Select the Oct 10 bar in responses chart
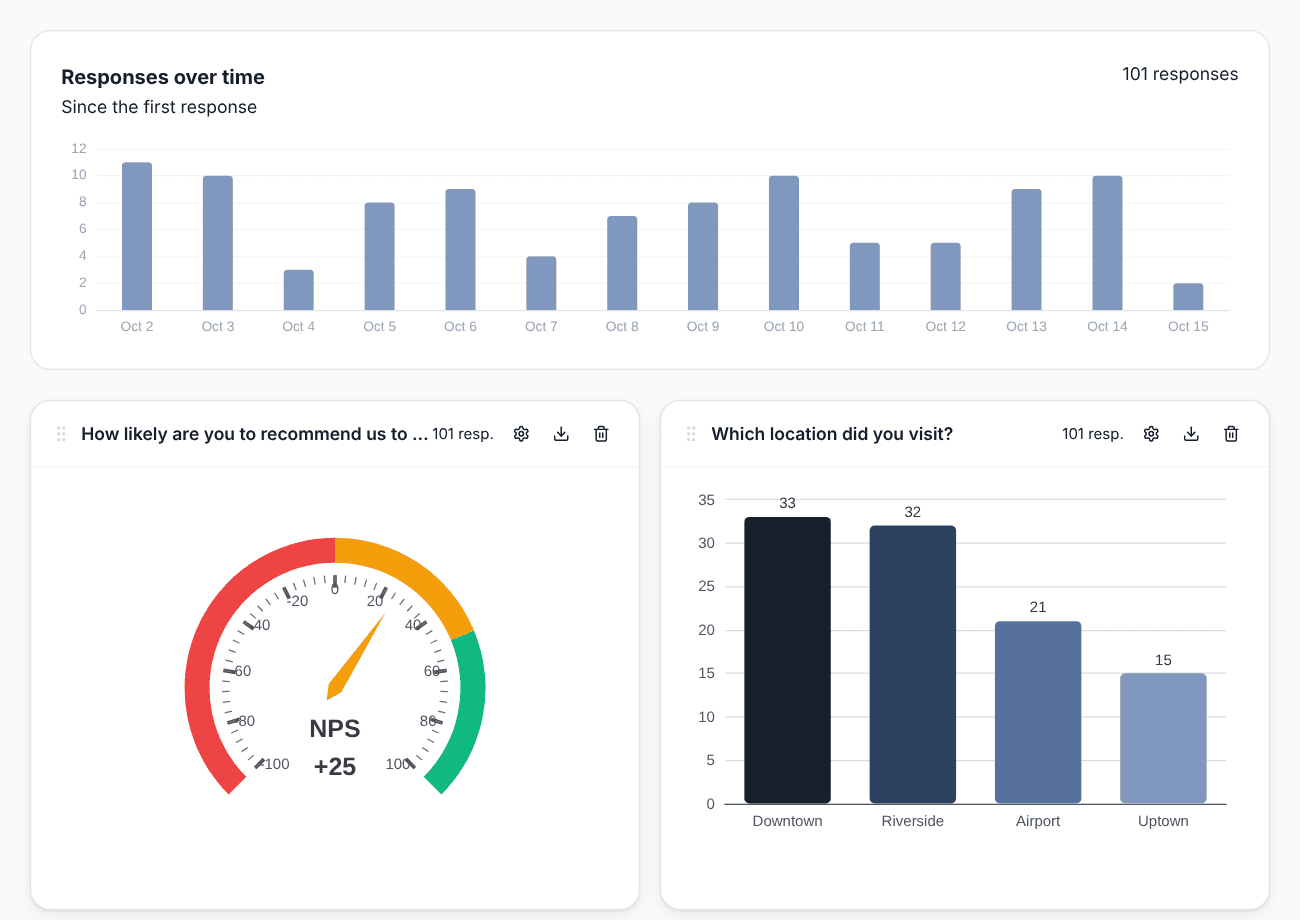Image resolution: width=1300 pixels, height=920 pixels. (x=784, y=243)
